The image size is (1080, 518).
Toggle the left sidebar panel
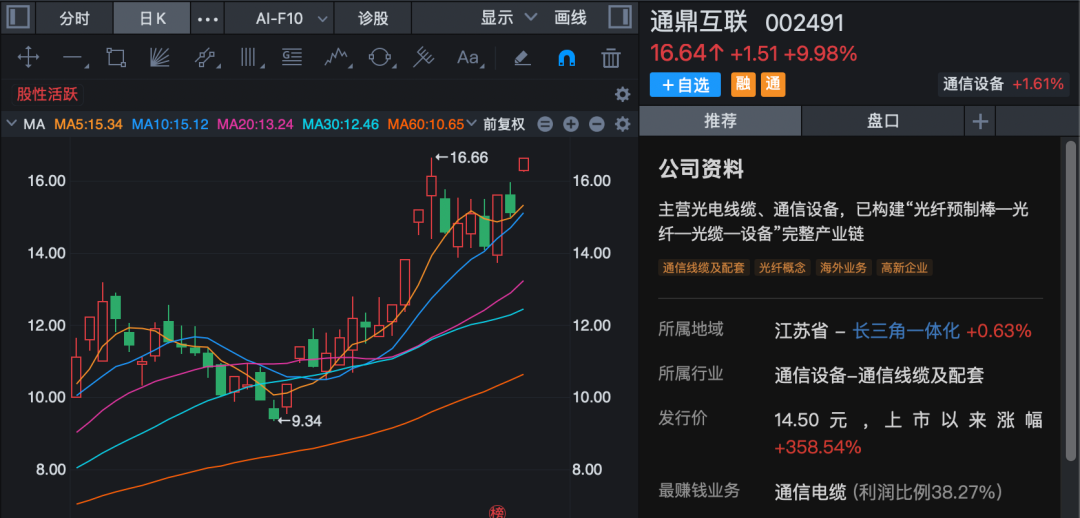pos(19,18)
